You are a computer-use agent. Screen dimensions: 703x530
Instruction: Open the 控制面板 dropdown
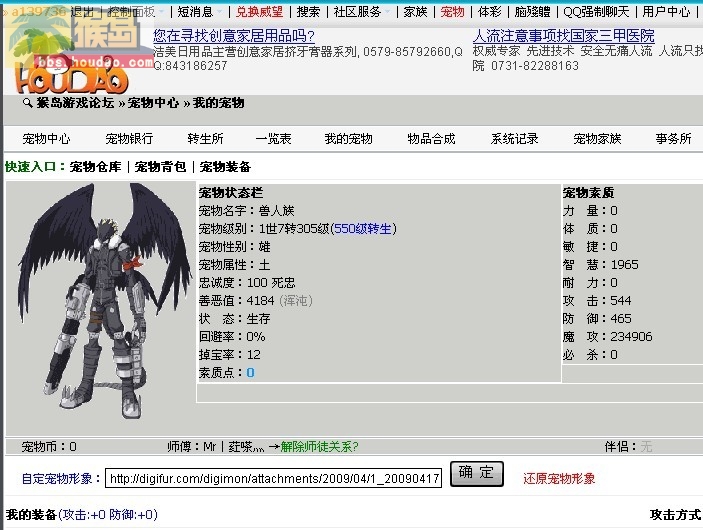131,12
